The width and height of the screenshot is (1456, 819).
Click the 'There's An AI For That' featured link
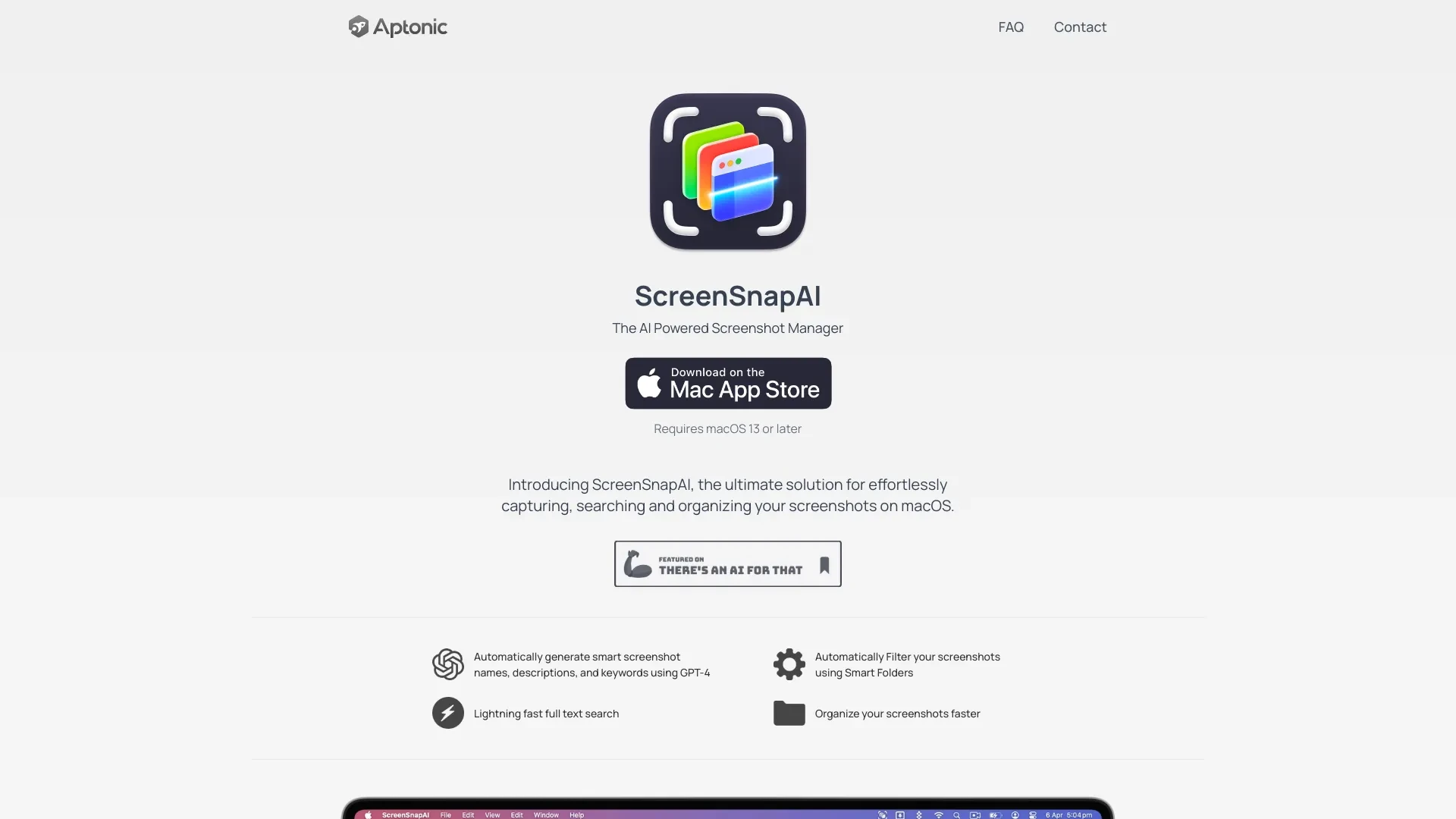tap(727, 562)
